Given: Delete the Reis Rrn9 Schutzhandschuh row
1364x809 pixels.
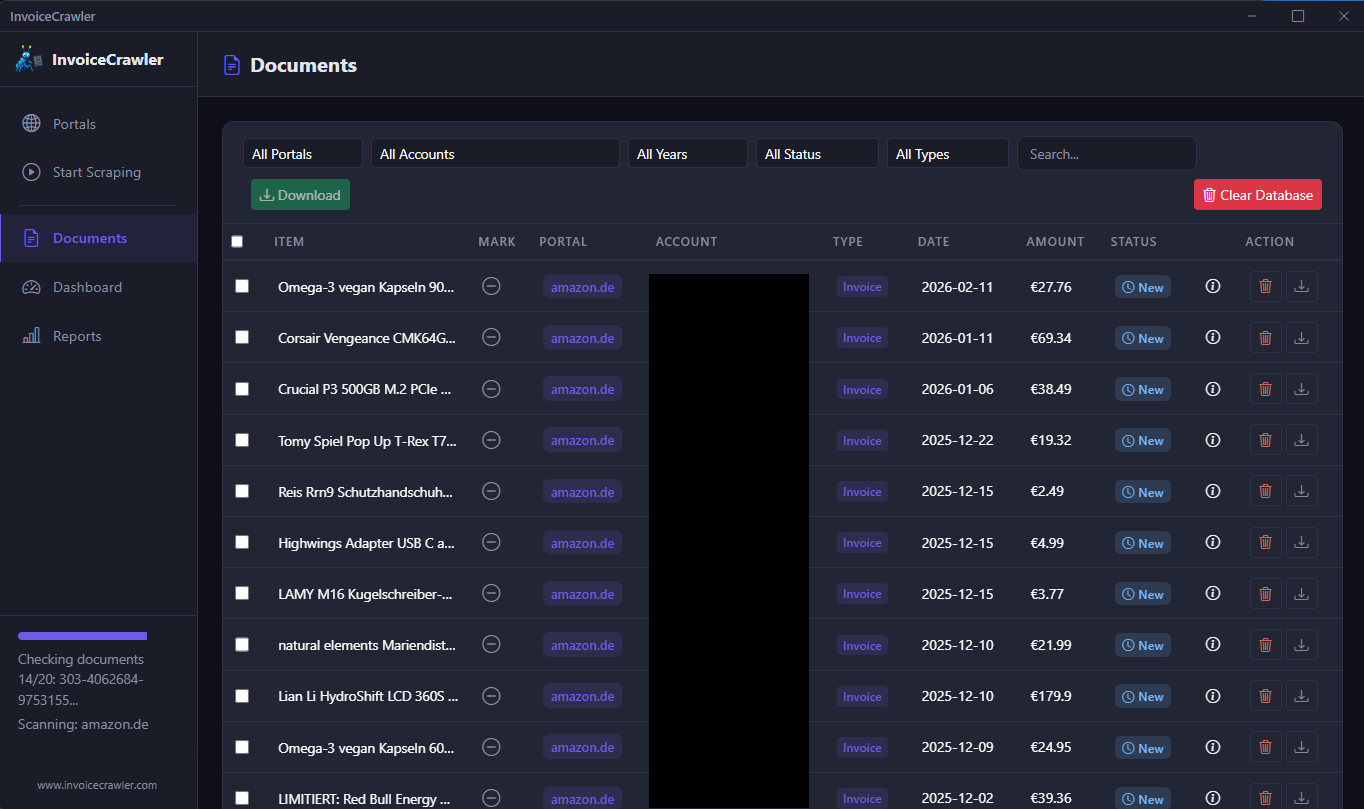Looking at the screenshot, I should 1265,491.
